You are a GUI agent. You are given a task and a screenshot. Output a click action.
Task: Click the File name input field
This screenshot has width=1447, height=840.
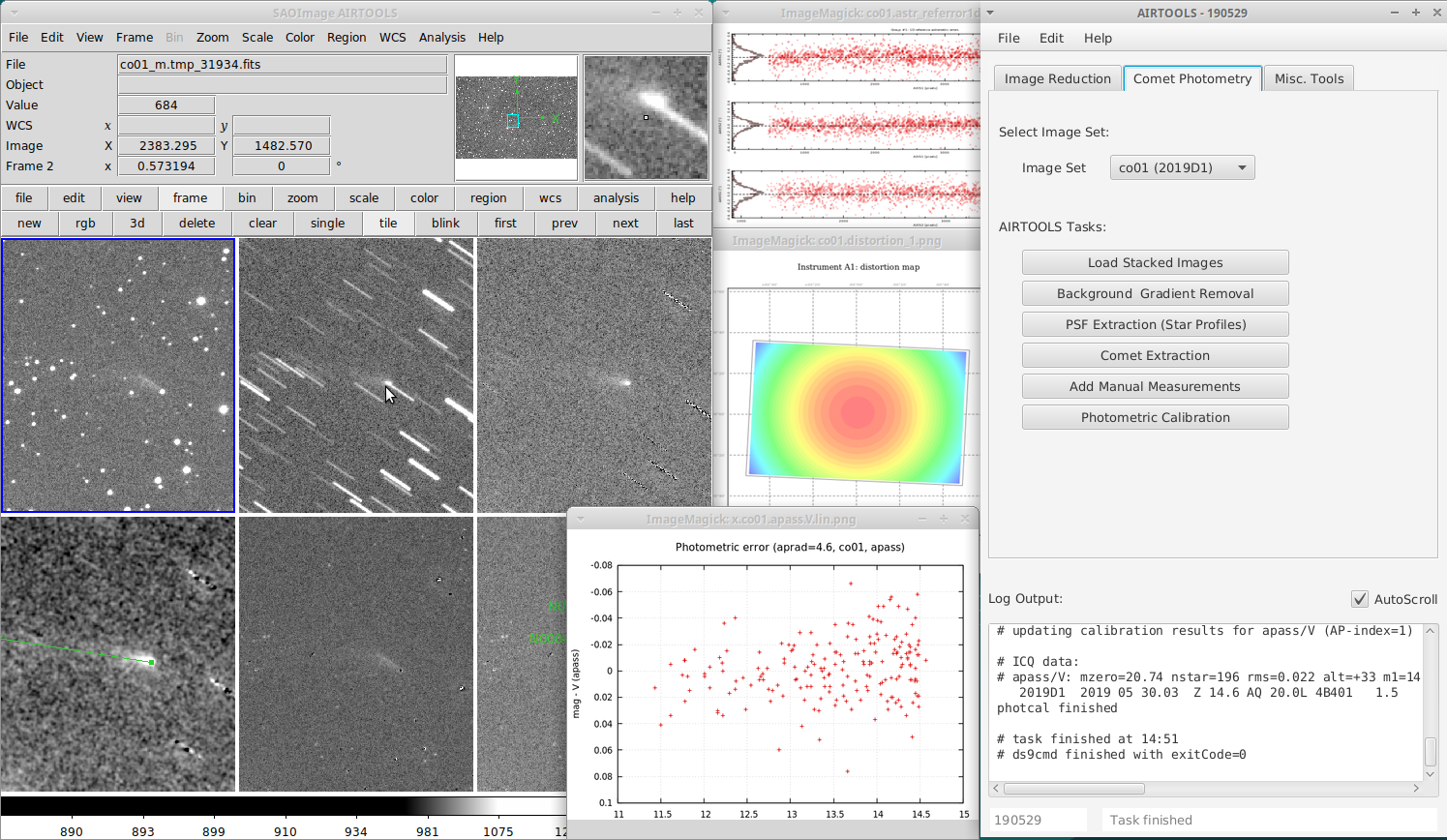point(283,64)
